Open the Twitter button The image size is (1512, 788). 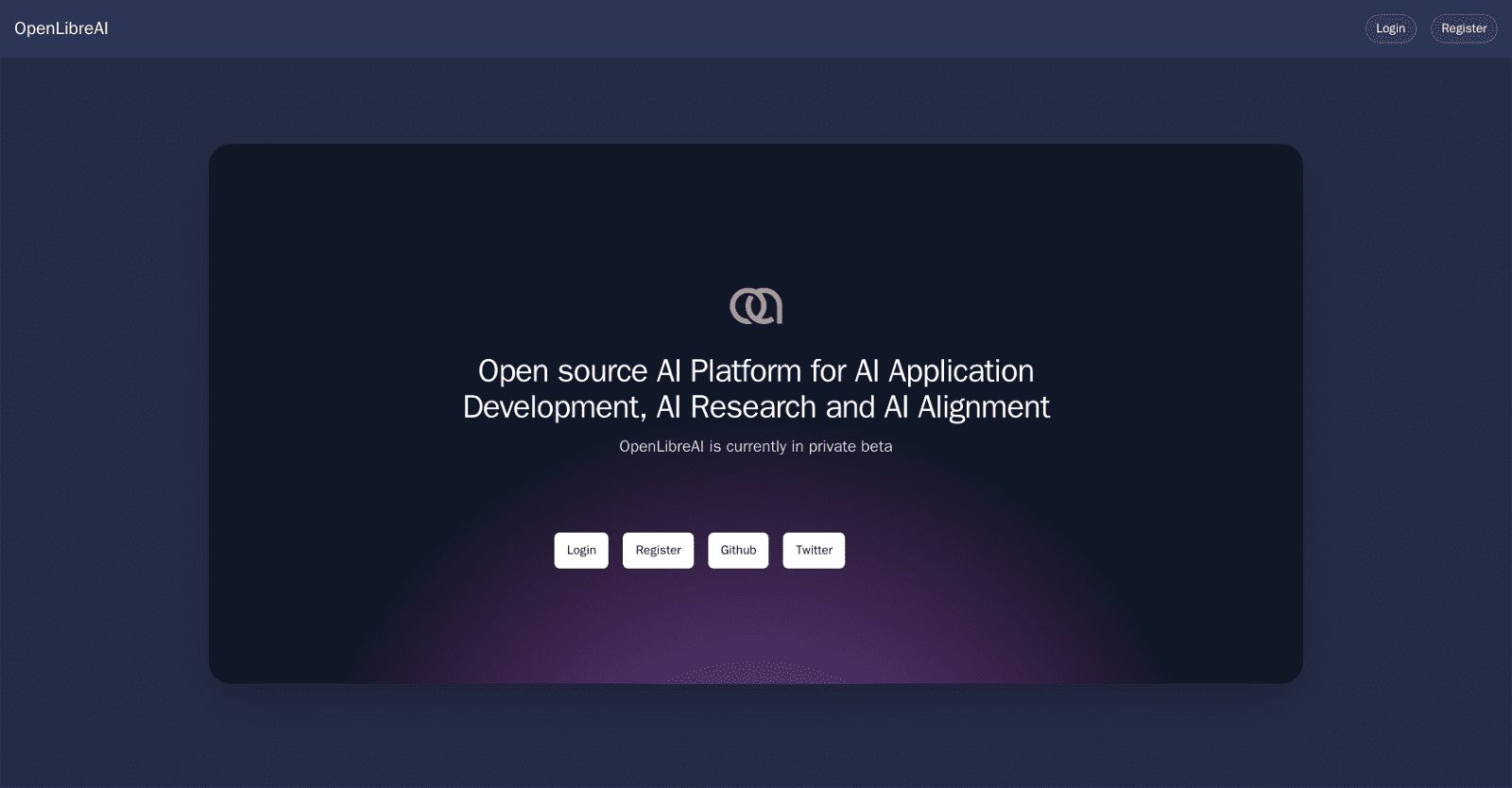[x=814, y=550]
